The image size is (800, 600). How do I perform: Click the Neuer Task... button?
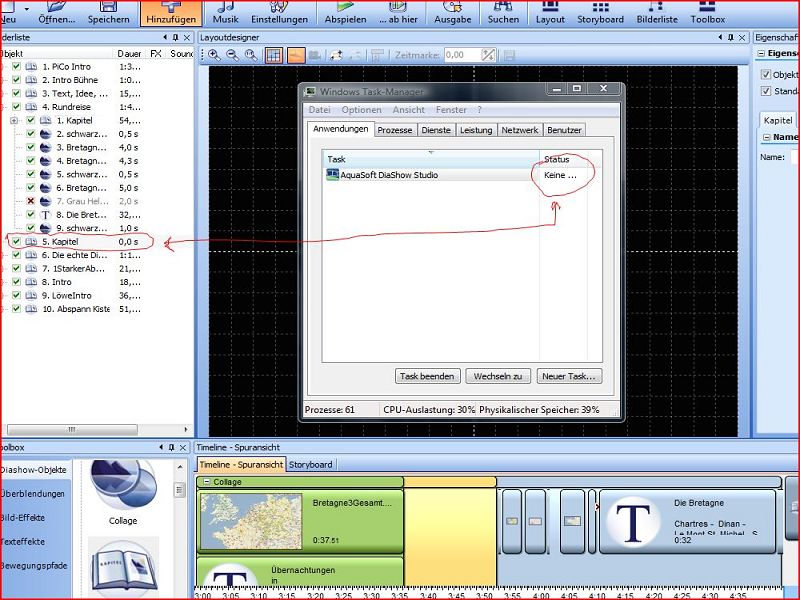click(x=568, y=376)
